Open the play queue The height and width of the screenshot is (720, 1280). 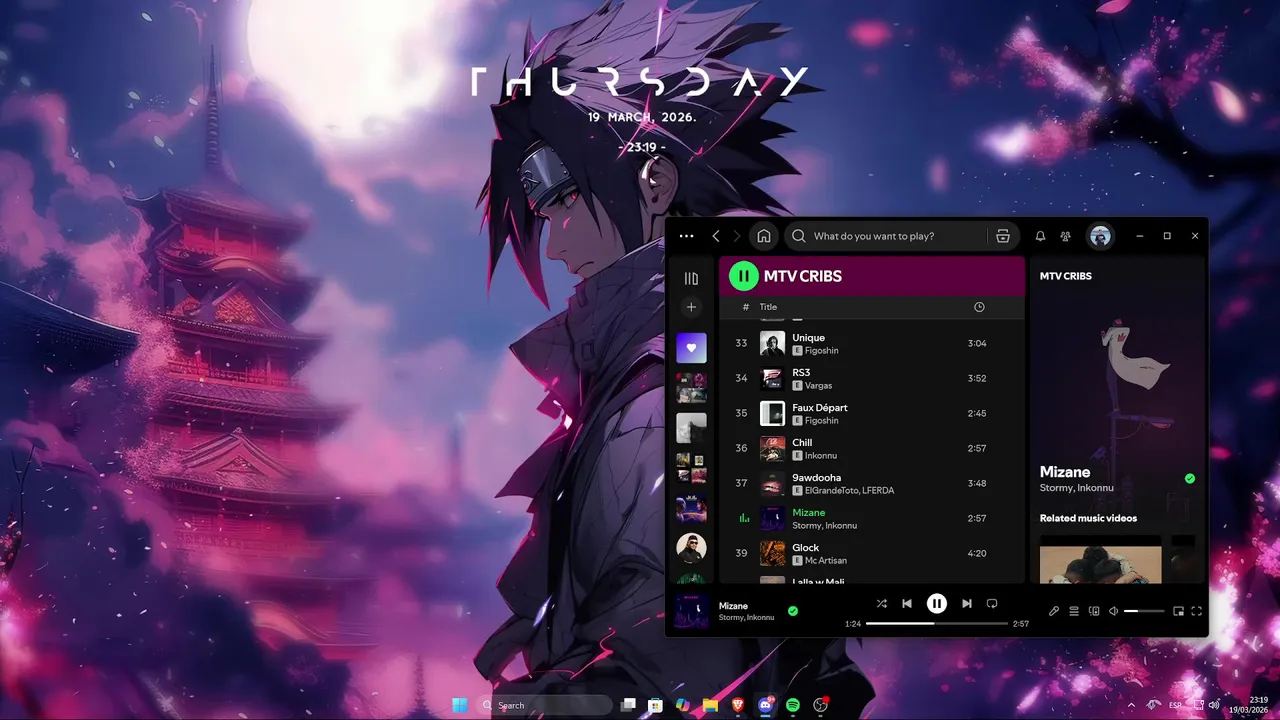click(x=1074, y=611)
